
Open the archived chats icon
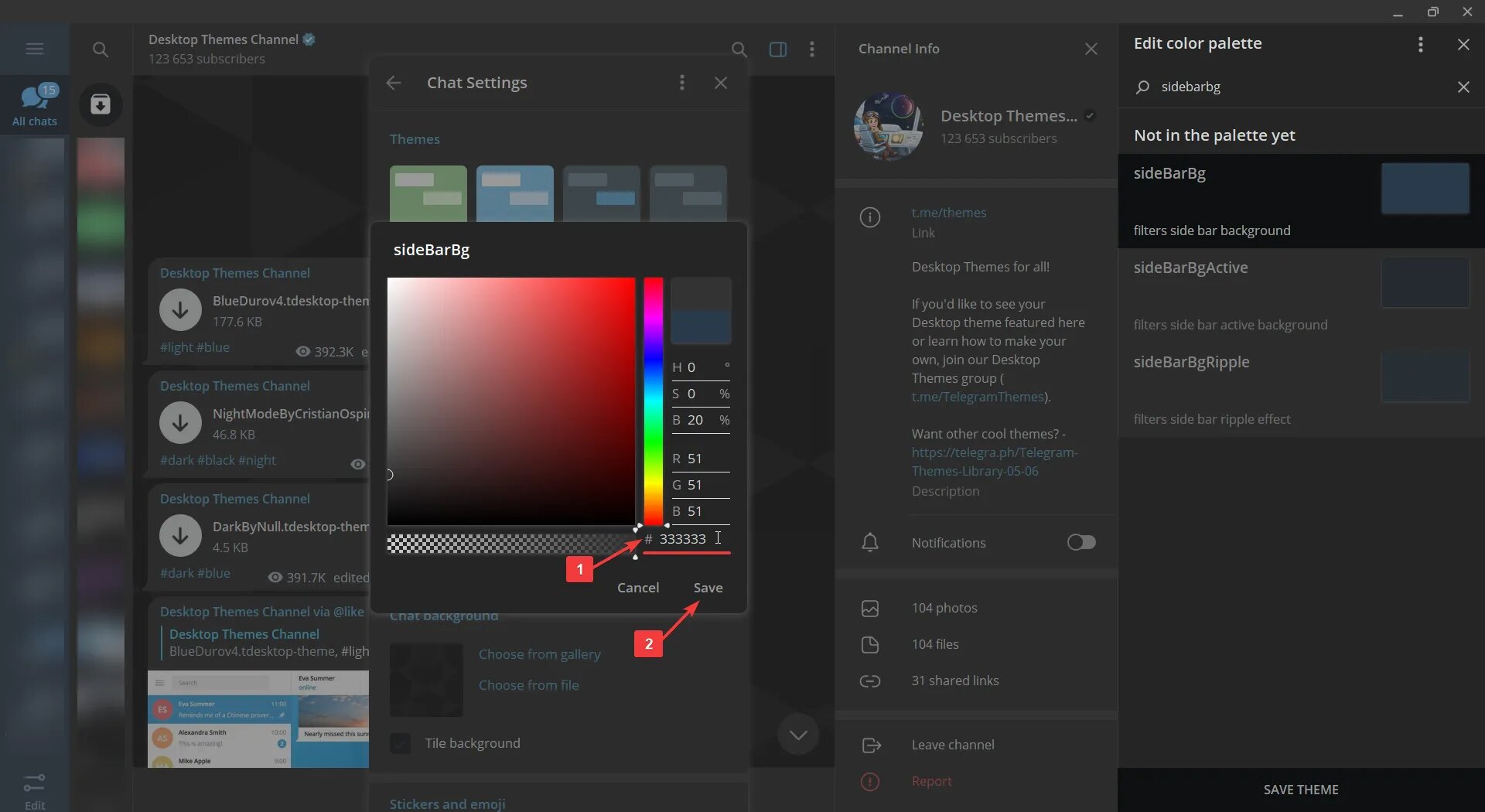click(x=101, y=104)
